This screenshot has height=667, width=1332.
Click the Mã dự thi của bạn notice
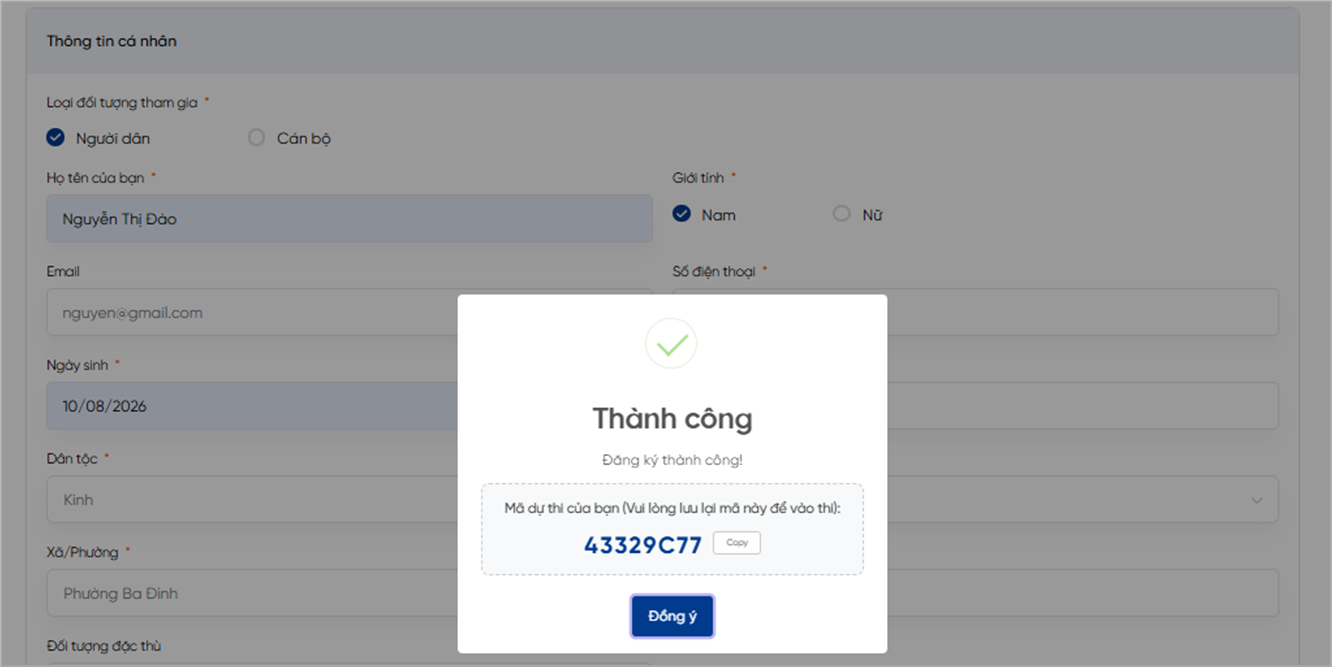pos(672,509)
